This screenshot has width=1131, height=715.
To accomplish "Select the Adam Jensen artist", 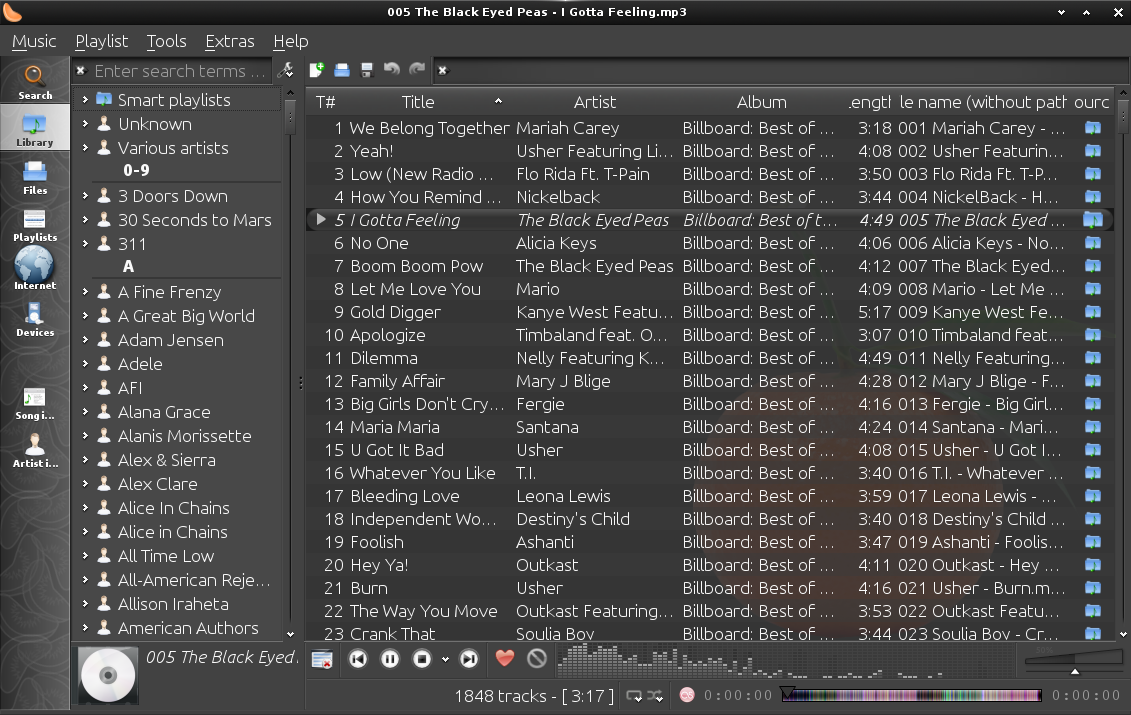I will pyautogui.click(x=170, y=340).
